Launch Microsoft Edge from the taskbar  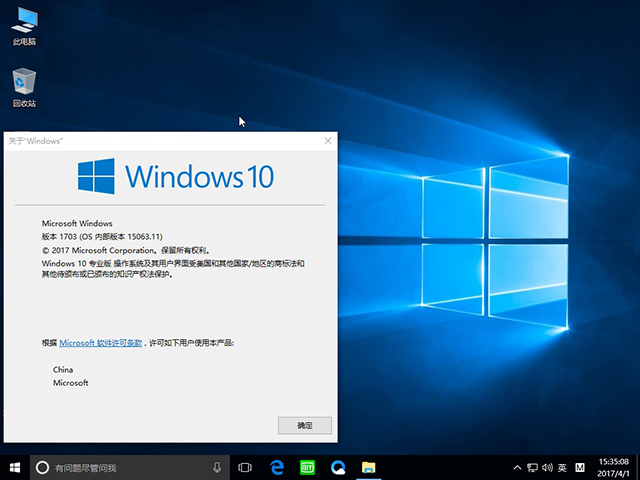(x=277, y=467)
